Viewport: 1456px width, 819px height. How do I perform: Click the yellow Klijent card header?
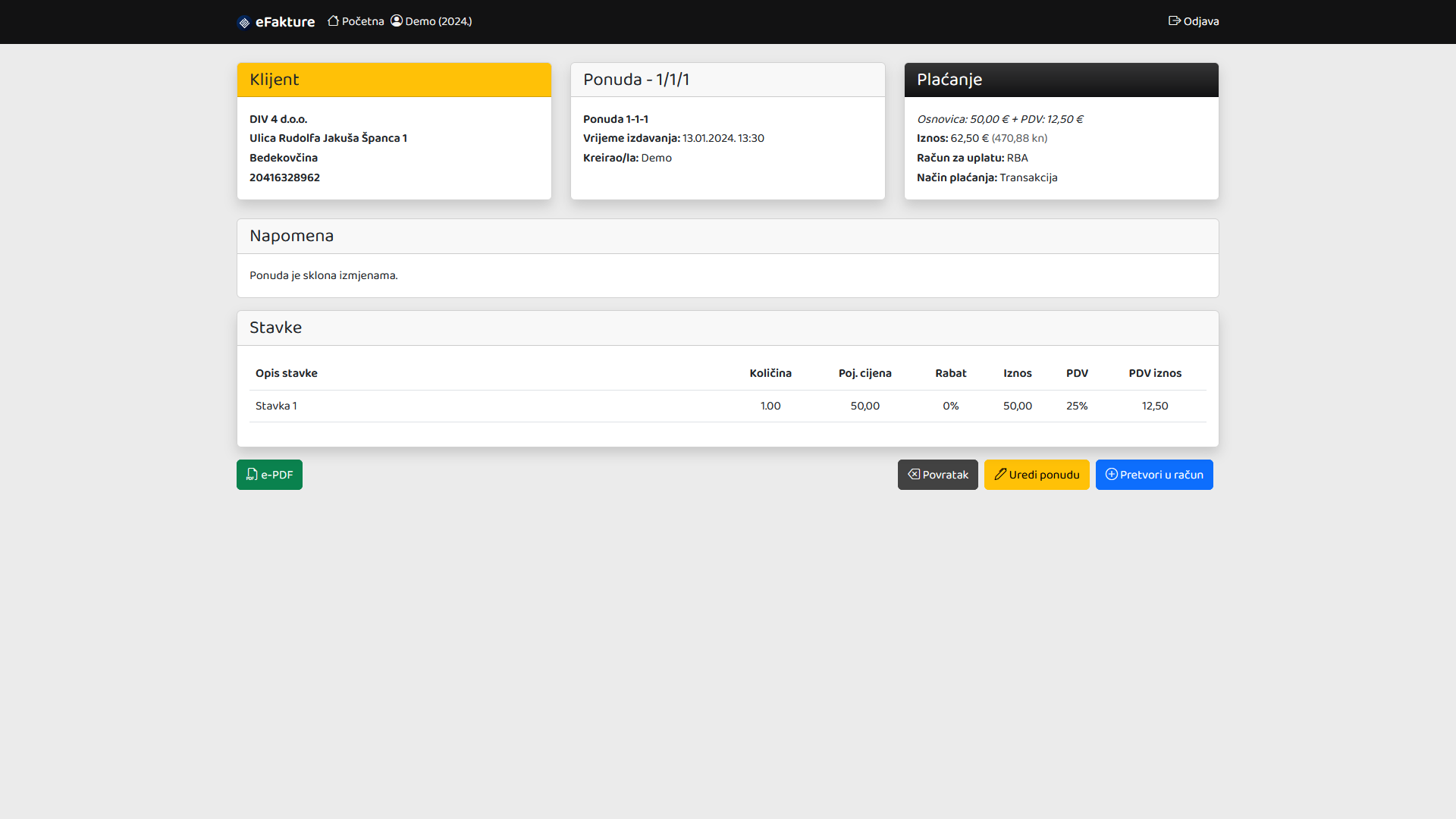(x=394, y=80)
